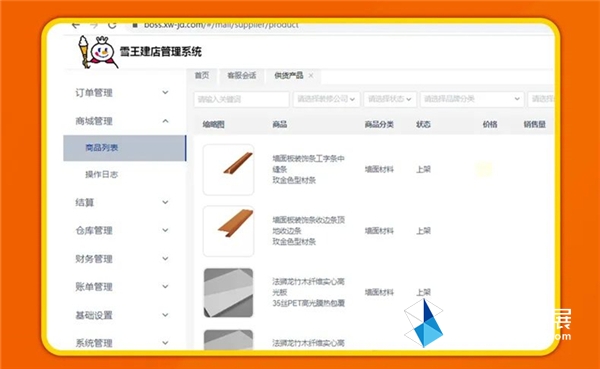Click 墙面材料 category in the 工字条 row

pos(379,169)
